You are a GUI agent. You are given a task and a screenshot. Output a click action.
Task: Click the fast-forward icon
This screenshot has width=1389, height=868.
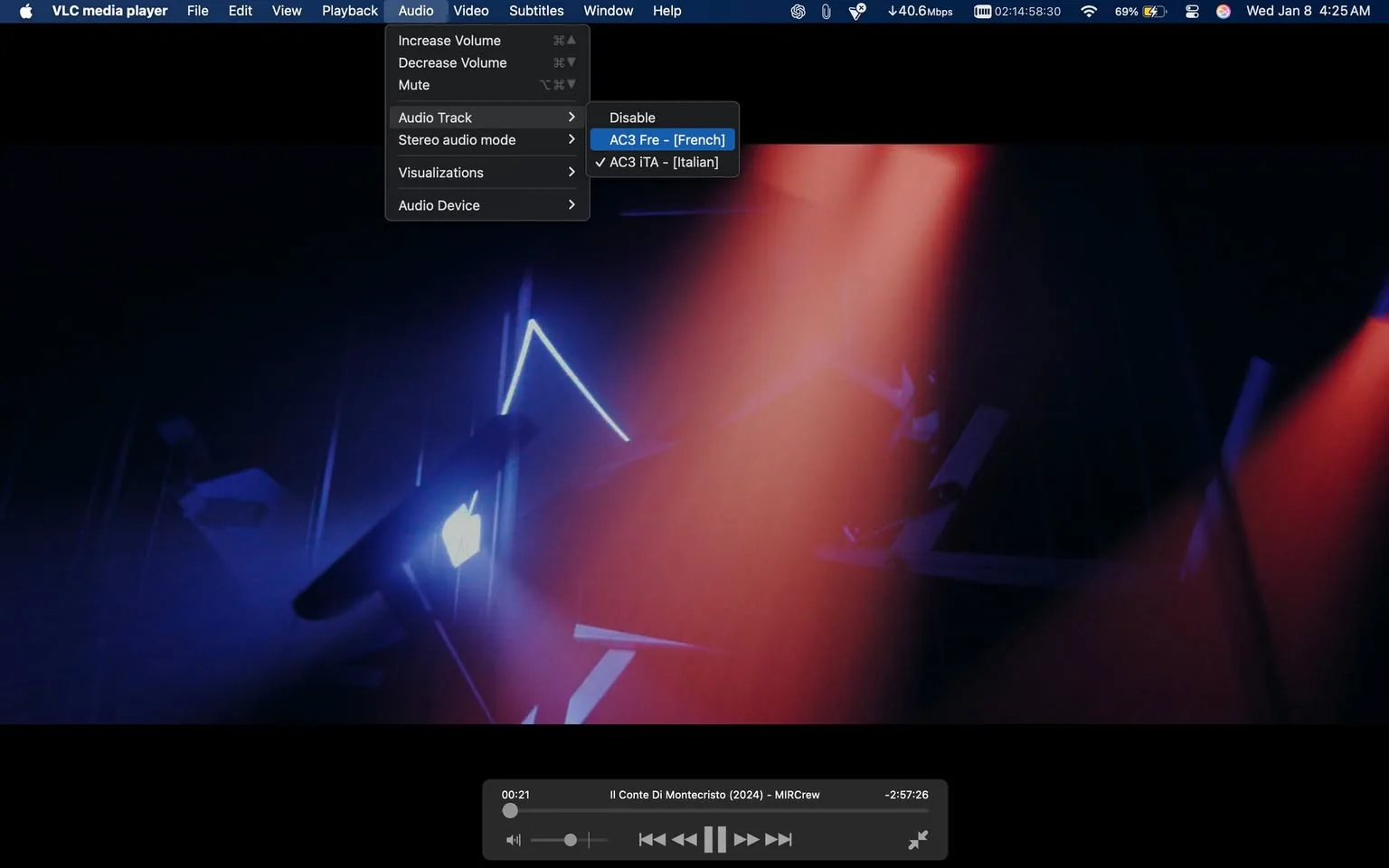pos(746,839)
